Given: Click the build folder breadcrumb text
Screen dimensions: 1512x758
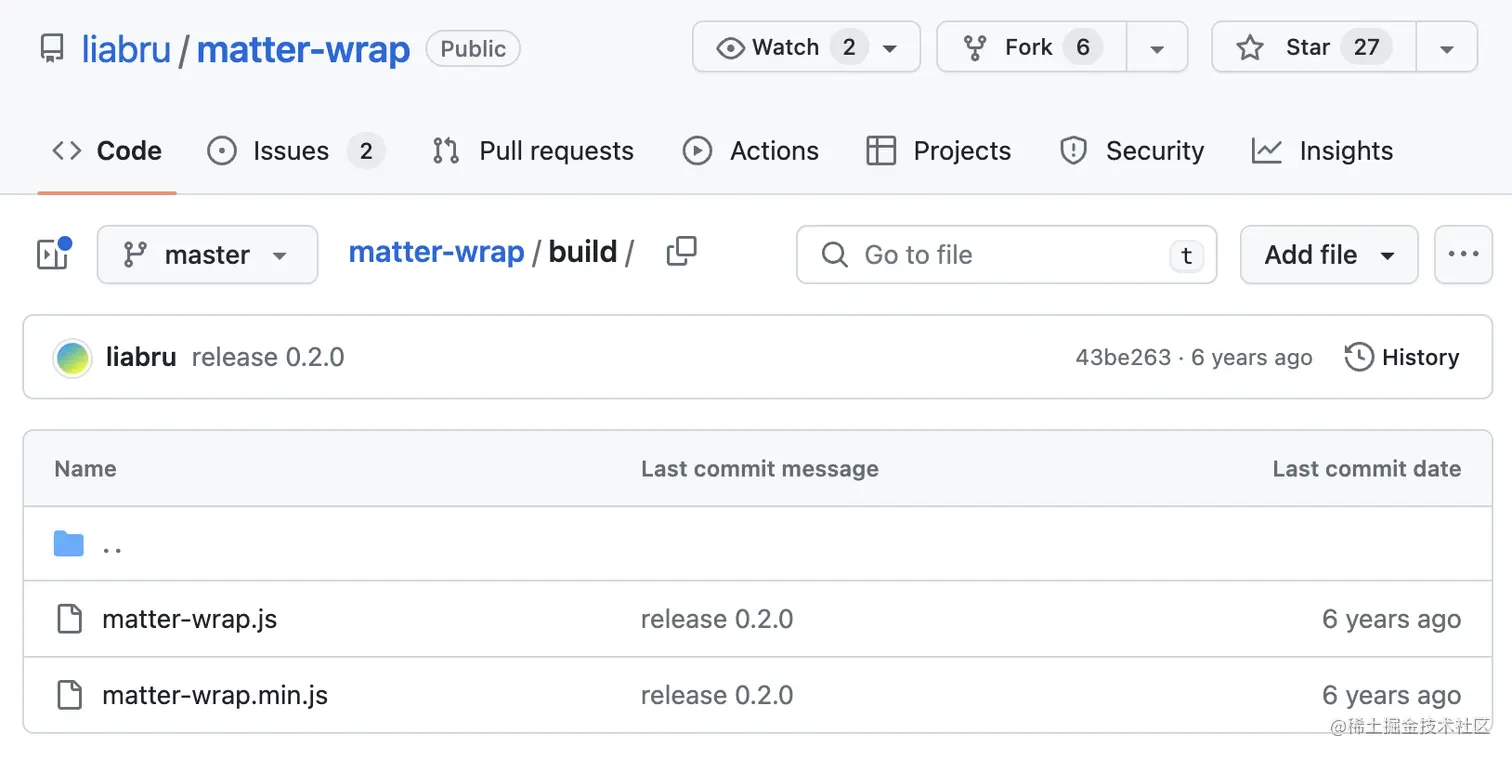Looking at the screenshot, I should tap(583, 252).
